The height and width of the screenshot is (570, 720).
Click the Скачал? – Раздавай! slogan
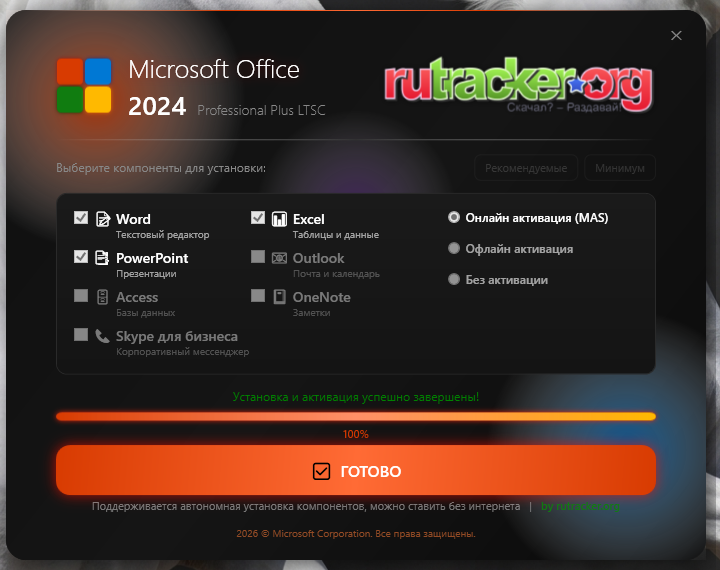pos(564,107)
